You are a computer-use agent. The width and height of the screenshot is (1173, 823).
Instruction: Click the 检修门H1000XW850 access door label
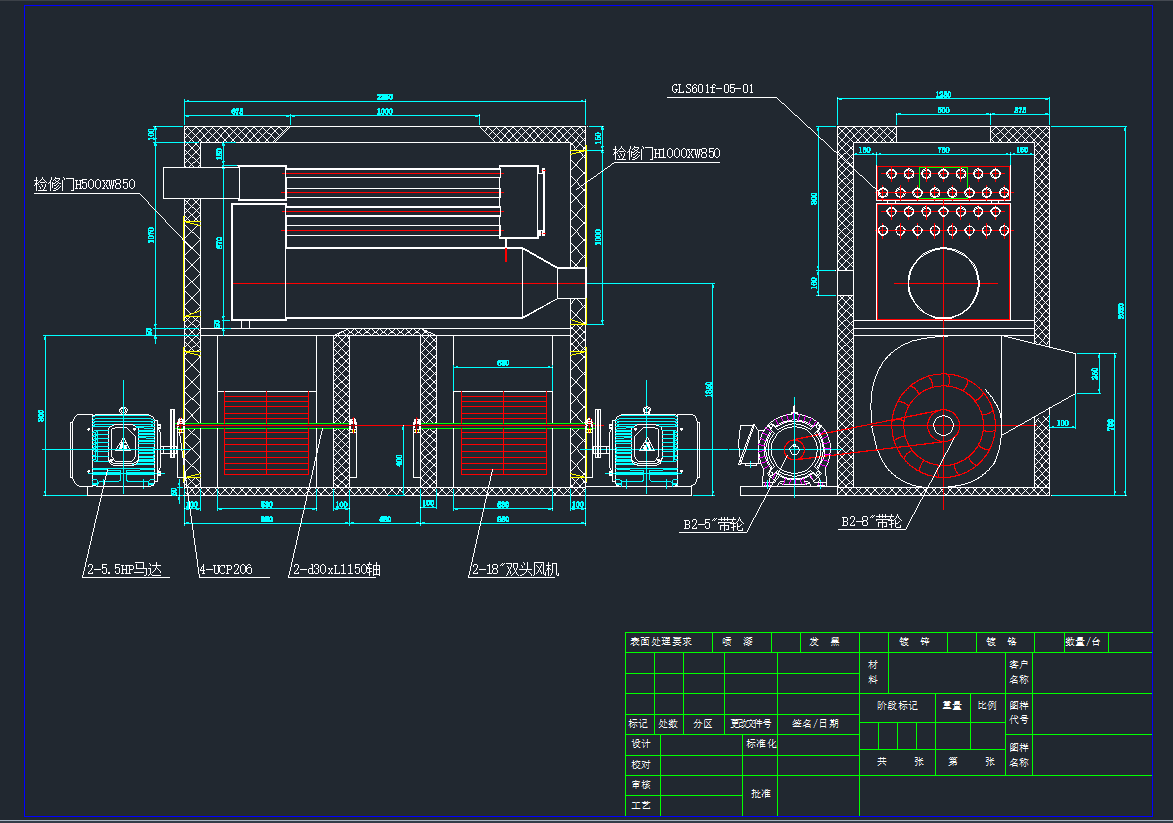click(x=666, y=154)
